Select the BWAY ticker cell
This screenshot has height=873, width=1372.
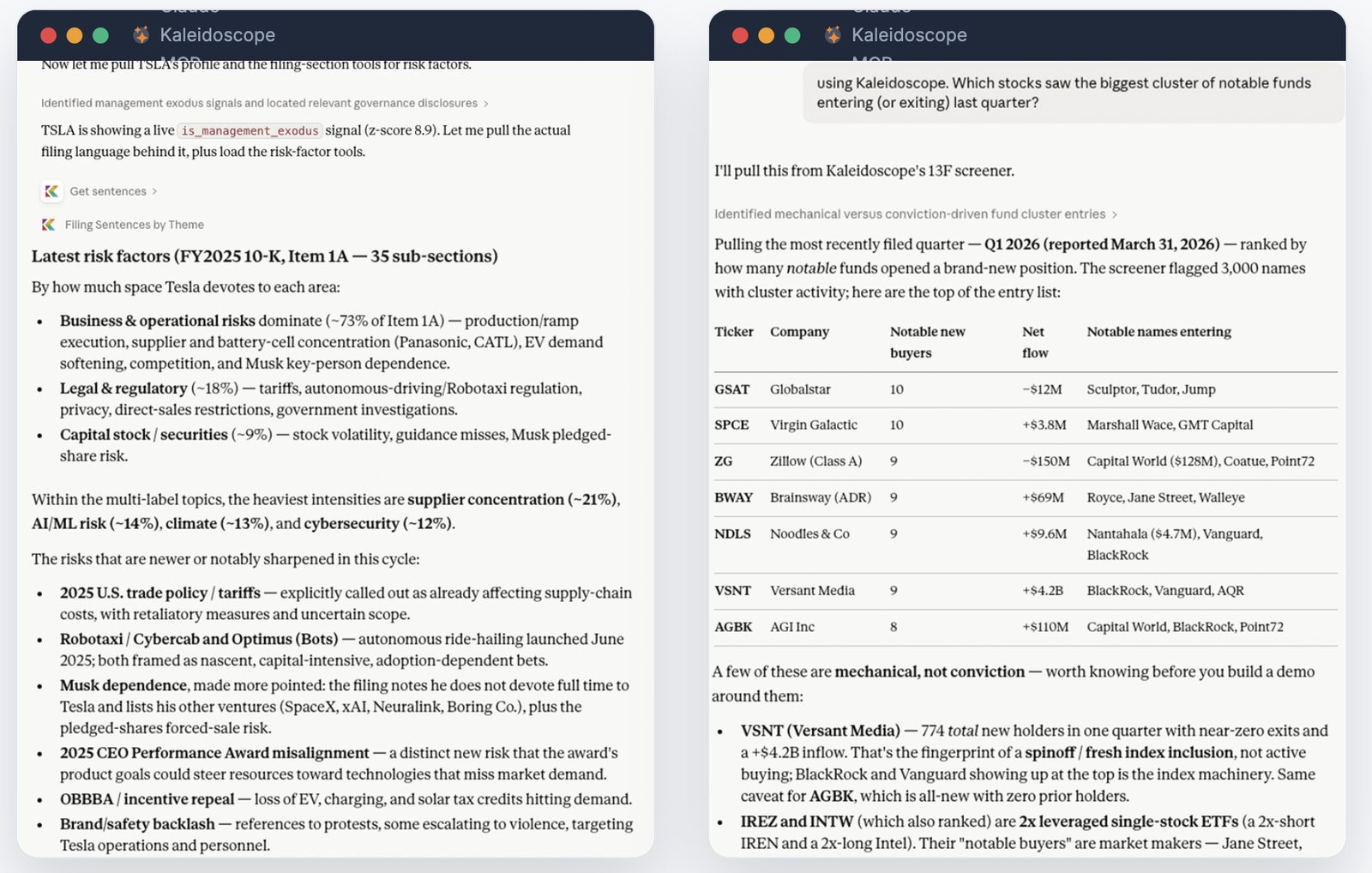point(733,497)
